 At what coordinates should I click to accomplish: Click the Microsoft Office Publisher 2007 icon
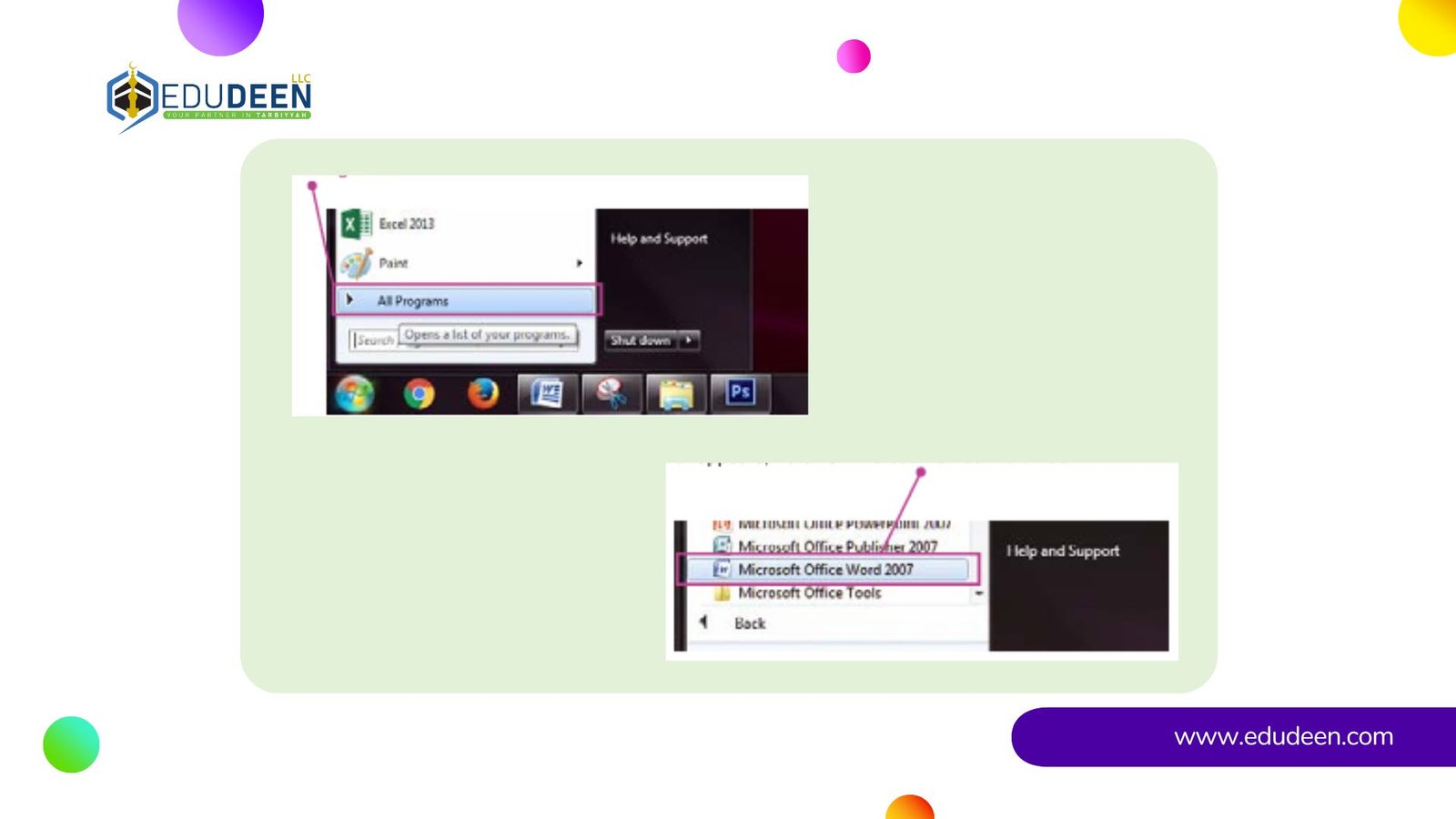tap(723, 546)
